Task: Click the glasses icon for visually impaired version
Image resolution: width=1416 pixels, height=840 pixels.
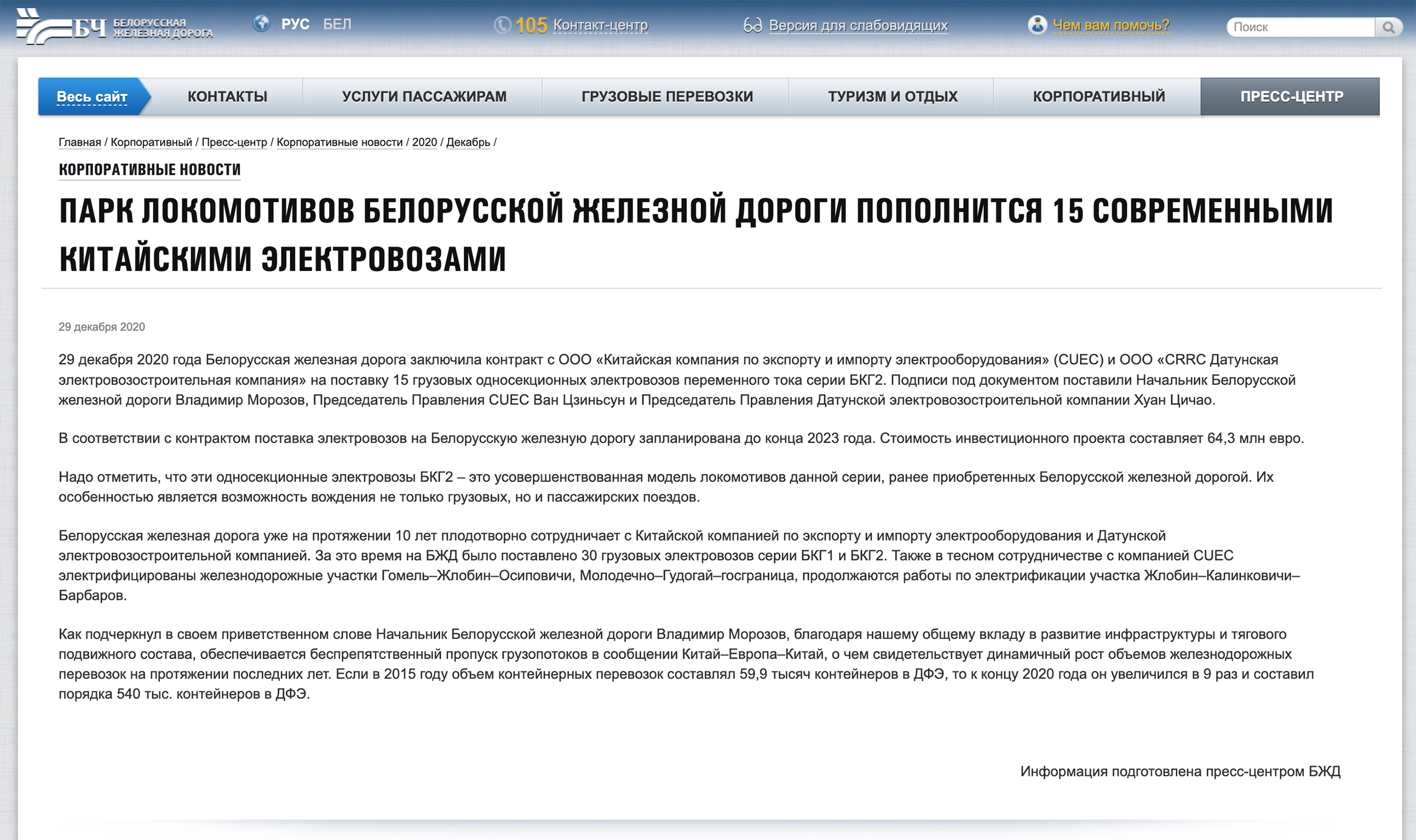Action: [x=753, y=25]
